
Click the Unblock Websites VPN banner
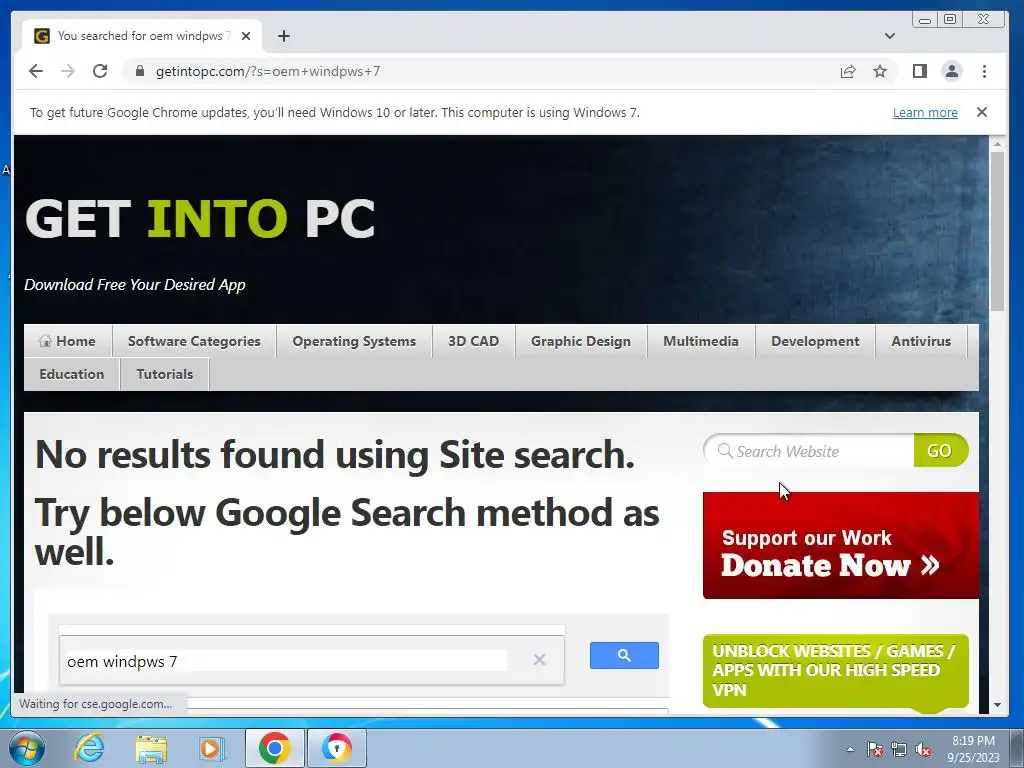pos(835,671)
